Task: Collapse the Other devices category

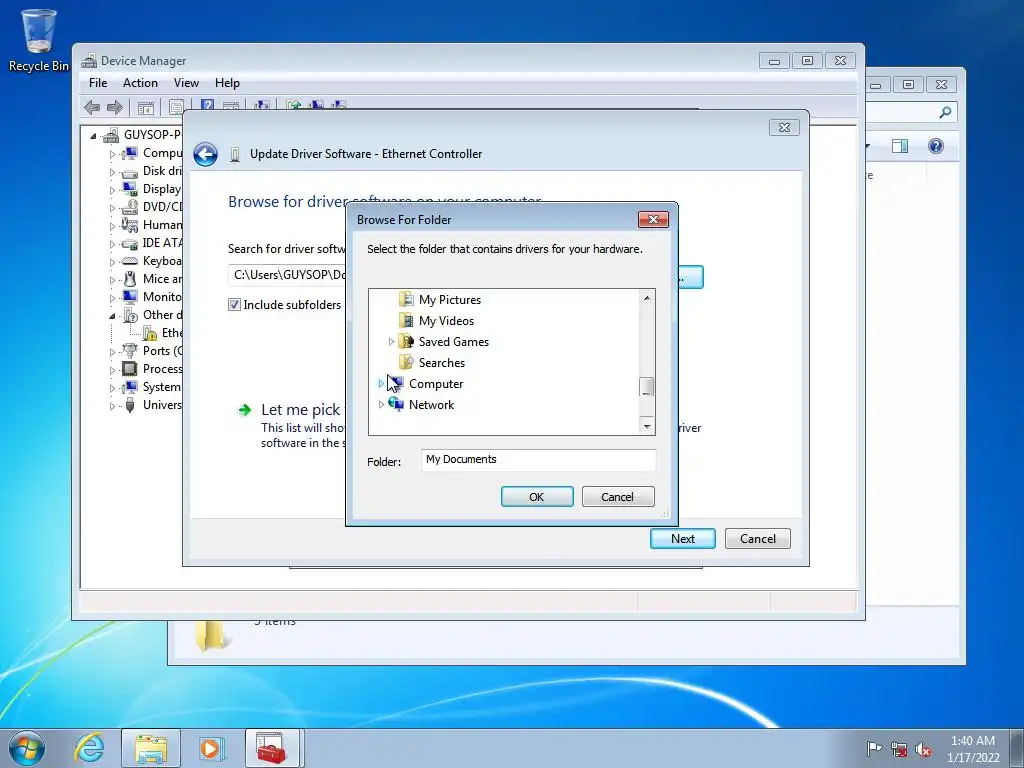Action: (112, 316)
